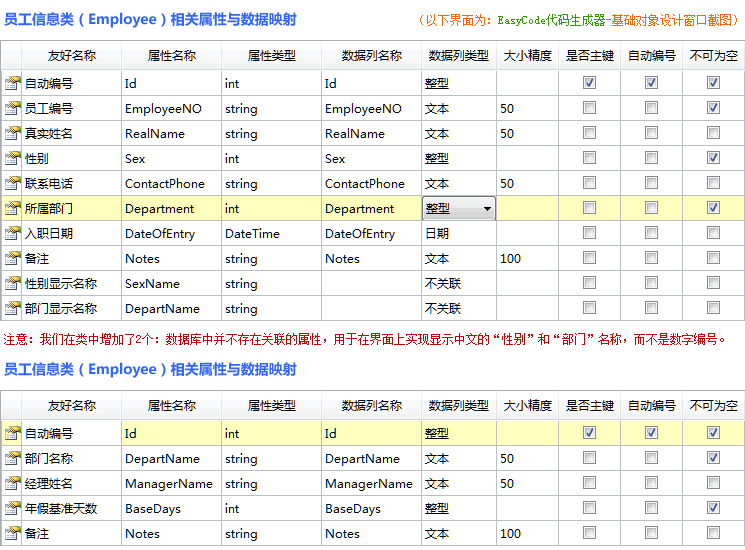Select the DateTime attribute type cell
Screen dimensions: 745x550
click(271, 234)
